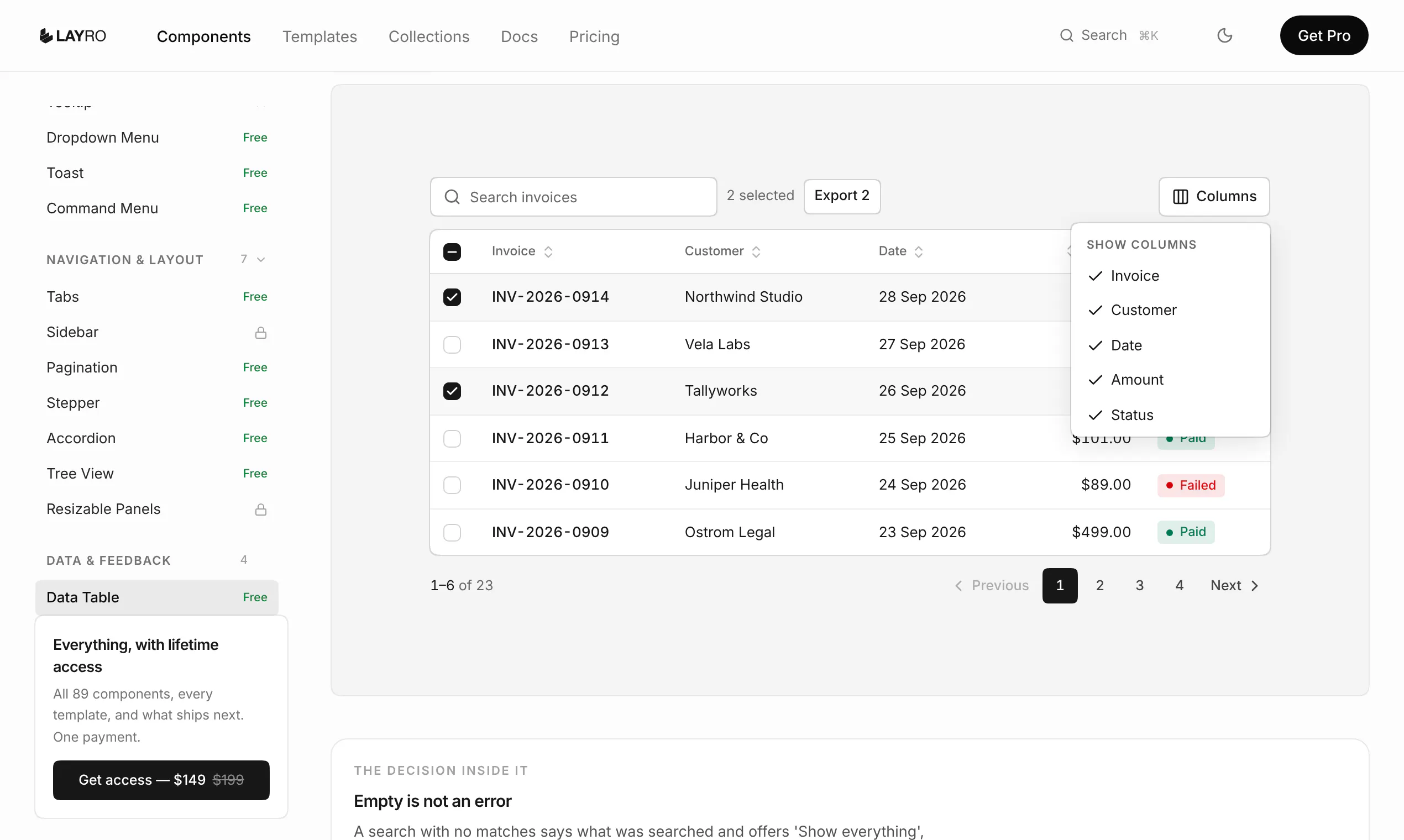
Task: Open the Dropdown Menu sidebar item
Action: coord(156,138)
